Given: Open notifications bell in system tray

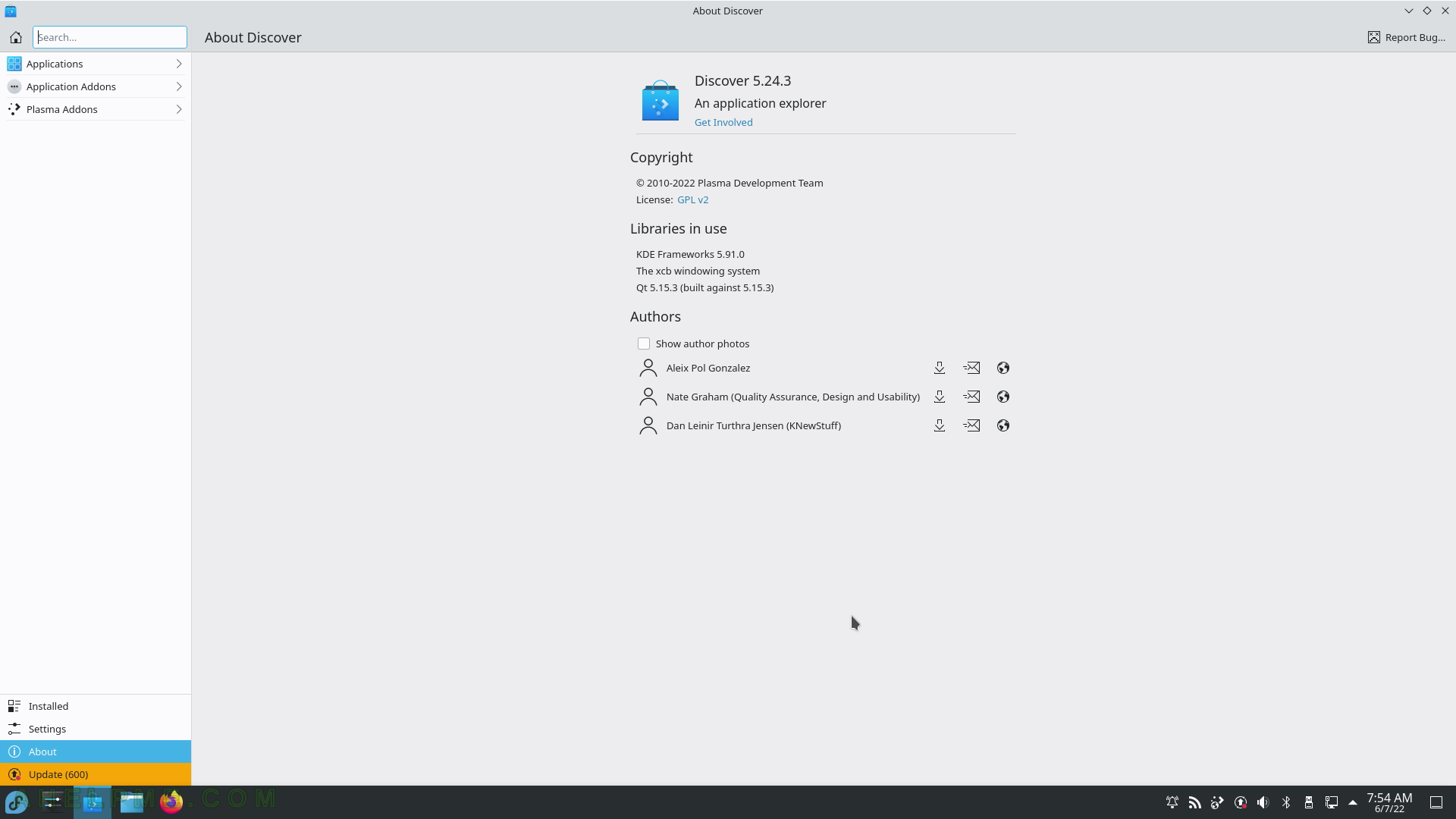Looking at the screenshot, I should (1172, 802).
